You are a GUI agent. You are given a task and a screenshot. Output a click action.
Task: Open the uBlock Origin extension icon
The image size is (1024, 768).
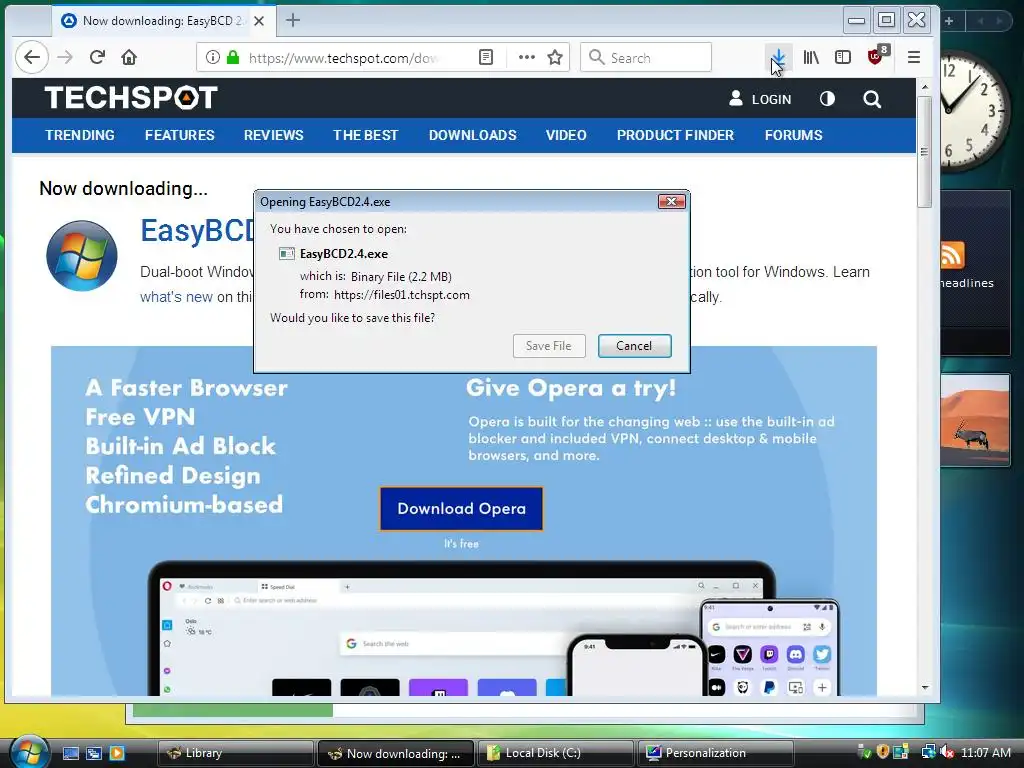pyautogui.click(x=877, y=56)
